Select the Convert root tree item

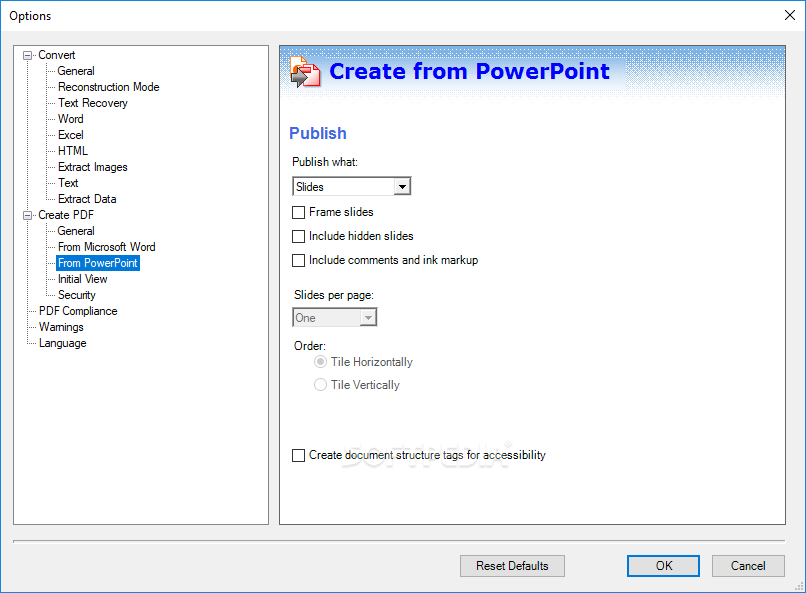pos(57,55)
